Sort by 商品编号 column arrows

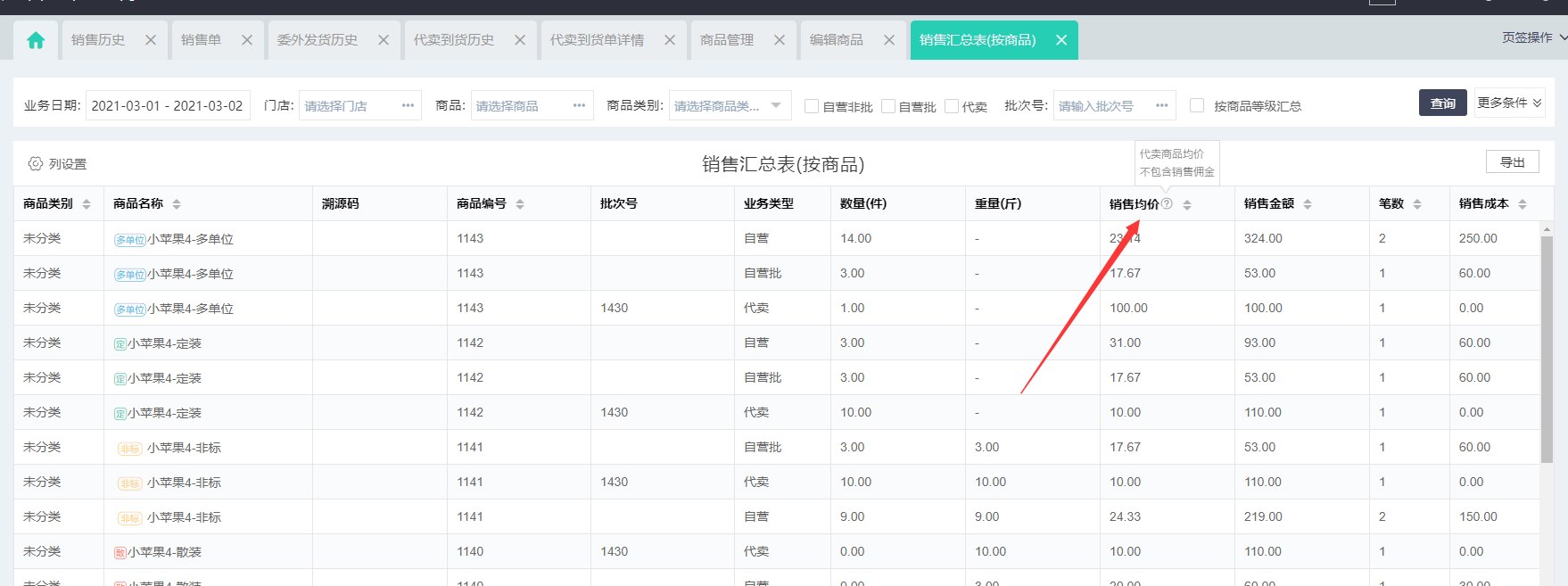520,204
